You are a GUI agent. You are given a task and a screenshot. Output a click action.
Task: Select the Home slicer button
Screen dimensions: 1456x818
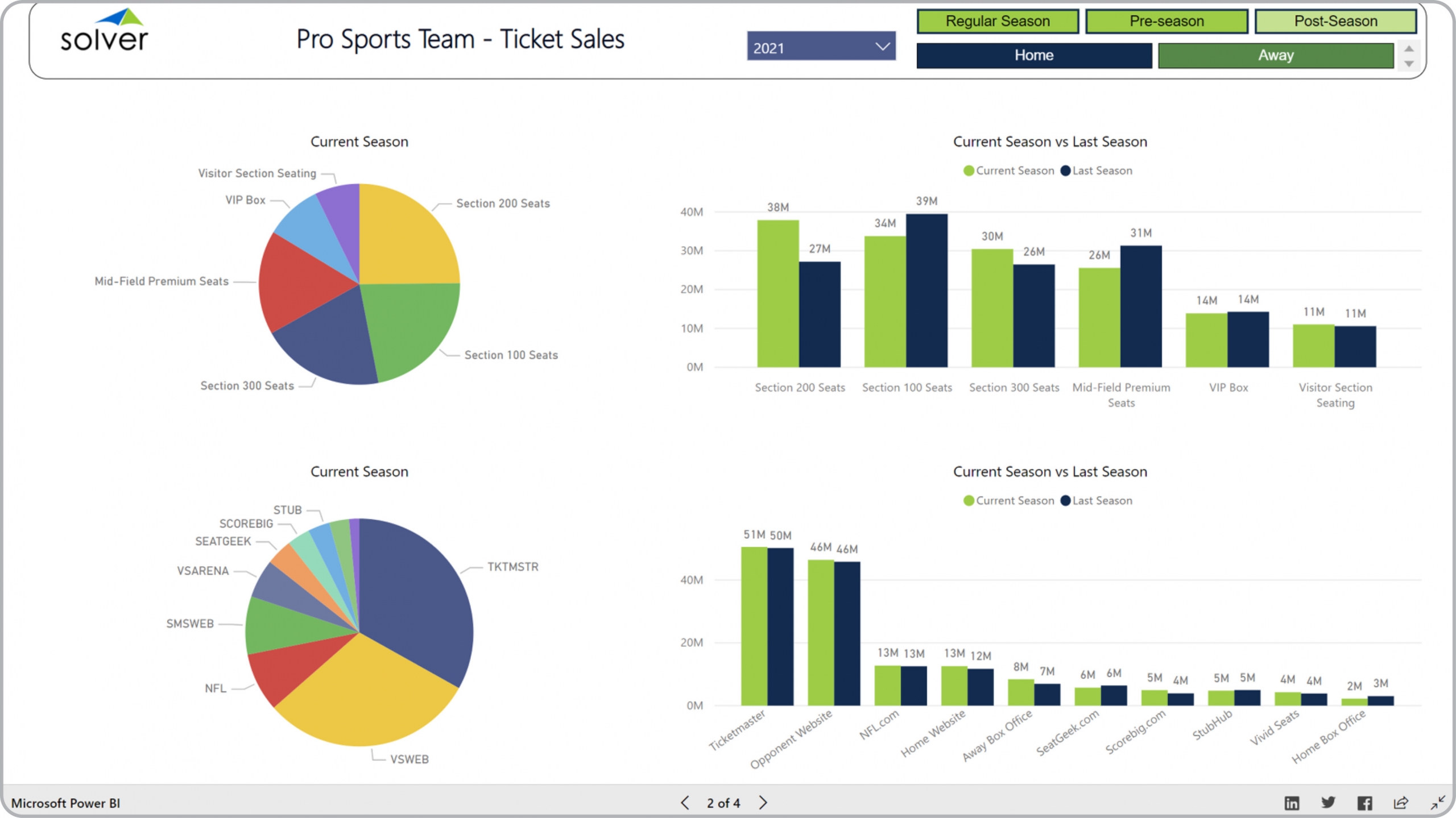pos(1033,55)
